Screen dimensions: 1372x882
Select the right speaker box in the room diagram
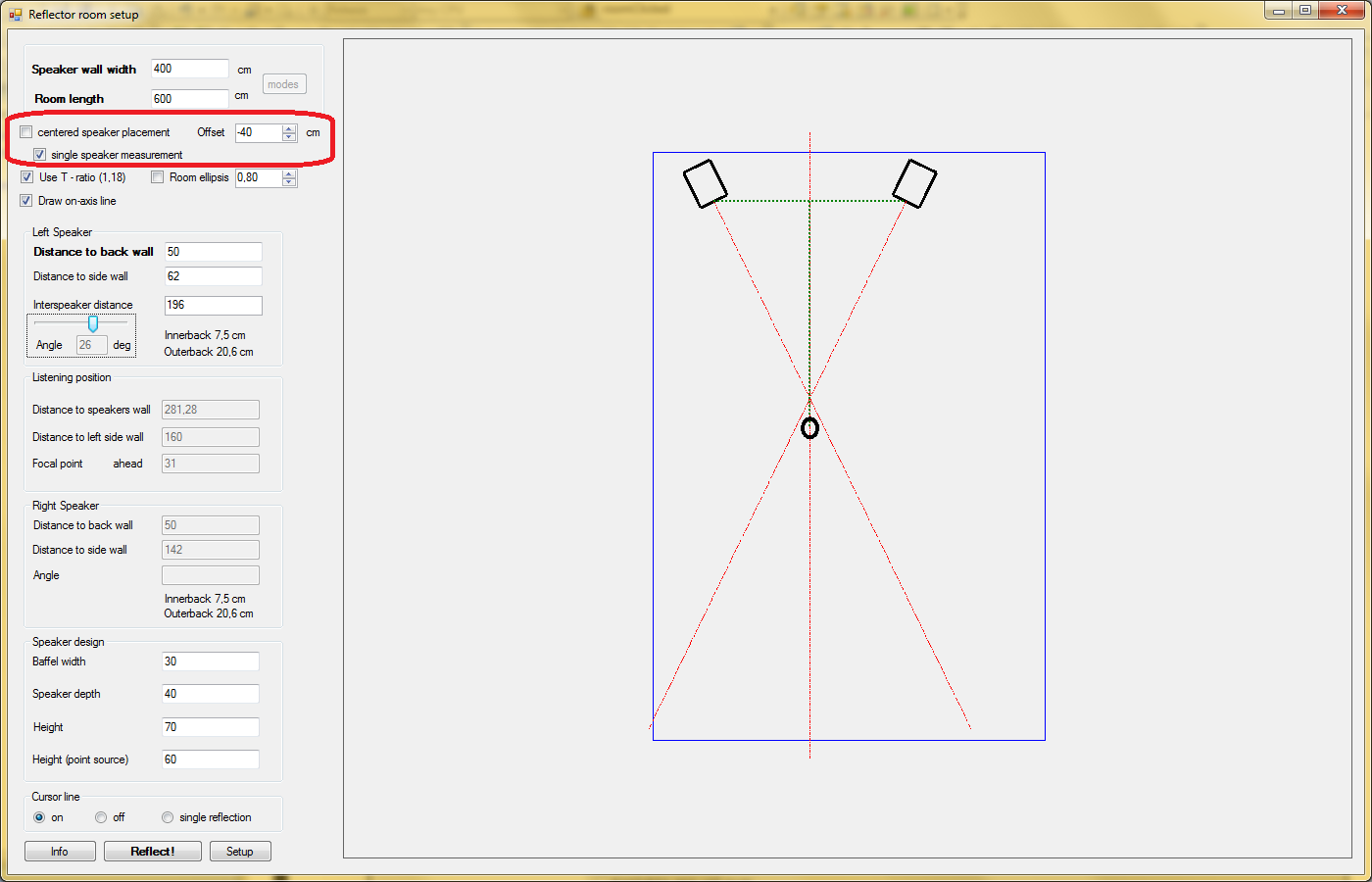click(x=914, y=183)
